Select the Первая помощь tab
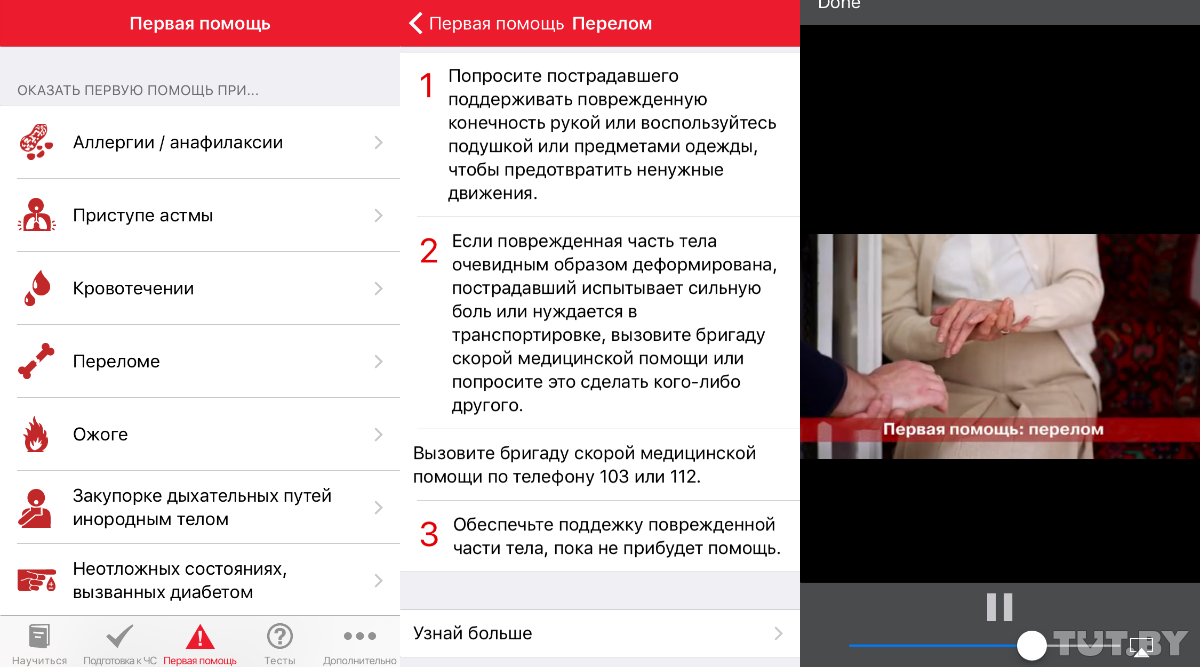The image size is (1200, 667). tap(200, 643)
